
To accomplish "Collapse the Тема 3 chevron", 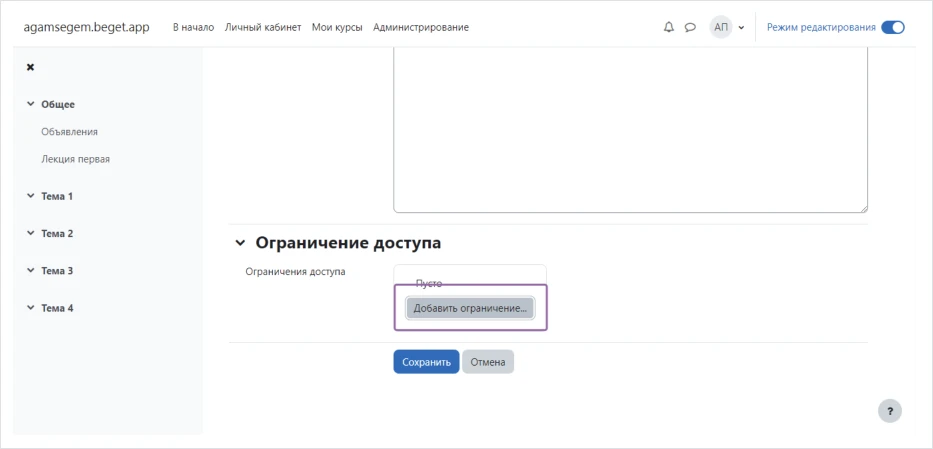I will (x=30, y=271).
